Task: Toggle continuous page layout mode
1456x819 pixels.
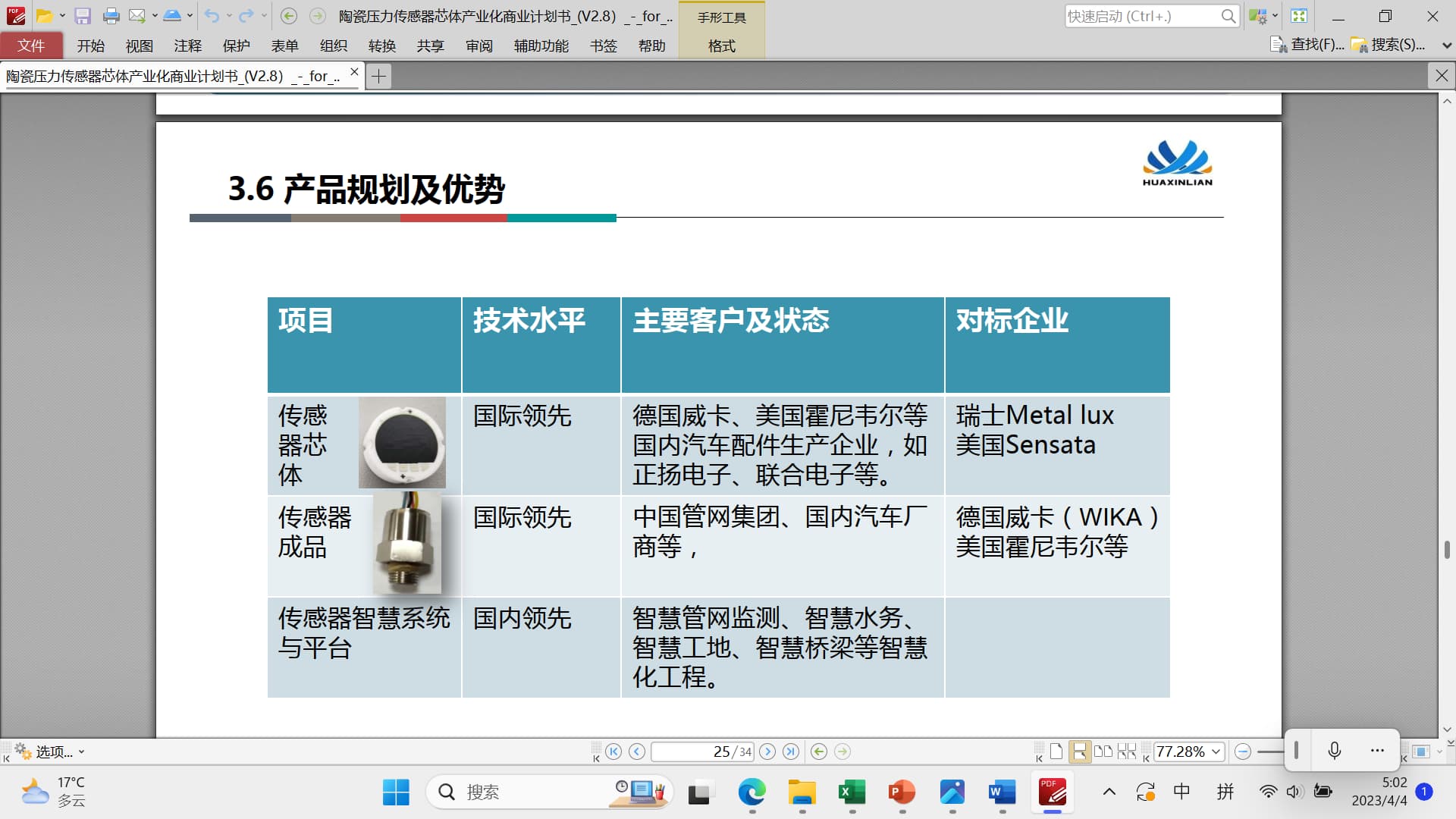Action: coord(1079,752)
